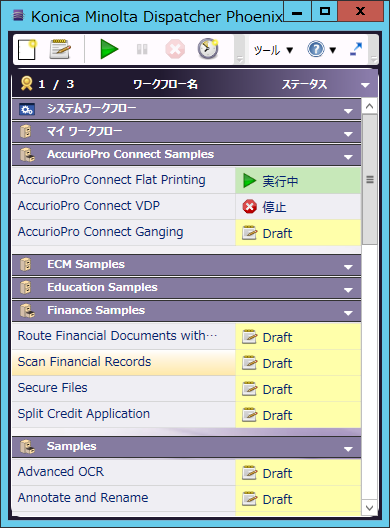Click the システムワークフロー gear icon
The image size is (390, 528).
pos(26,109)
